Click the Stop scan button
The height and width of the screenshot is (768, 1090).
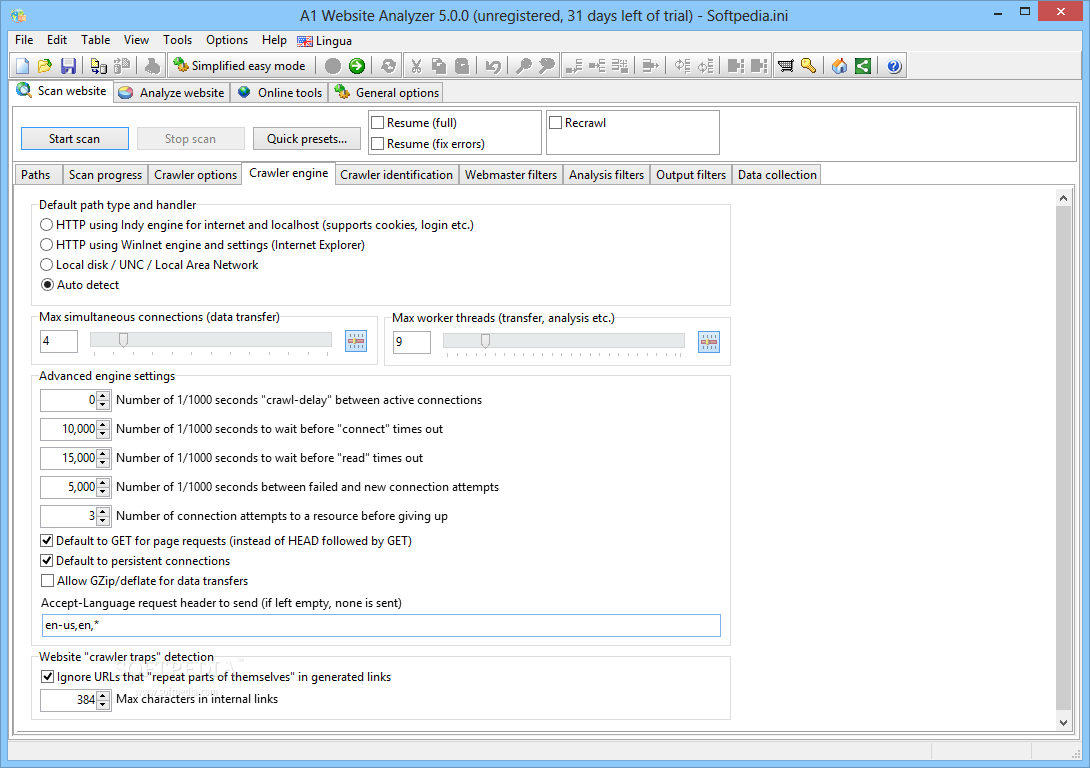tap(190, 139)
